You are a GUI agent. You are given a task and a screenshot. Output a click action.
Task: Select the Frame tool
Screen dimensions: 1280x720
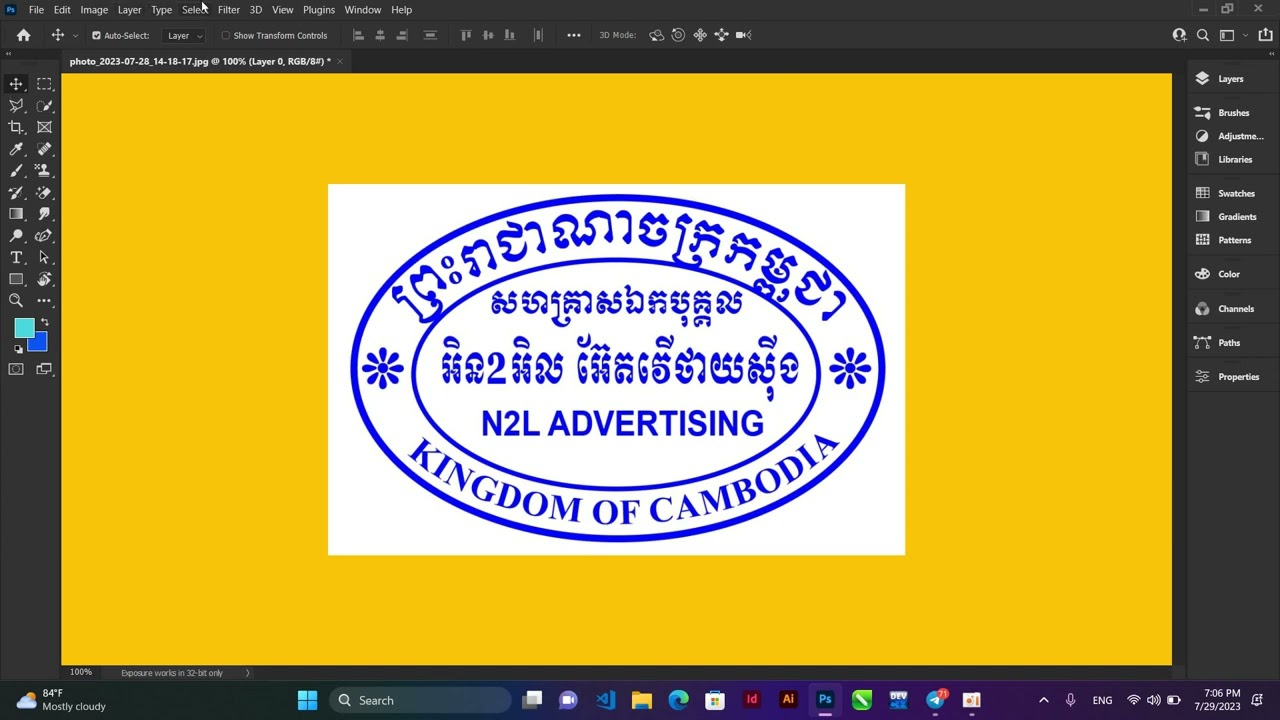(44, 127)
